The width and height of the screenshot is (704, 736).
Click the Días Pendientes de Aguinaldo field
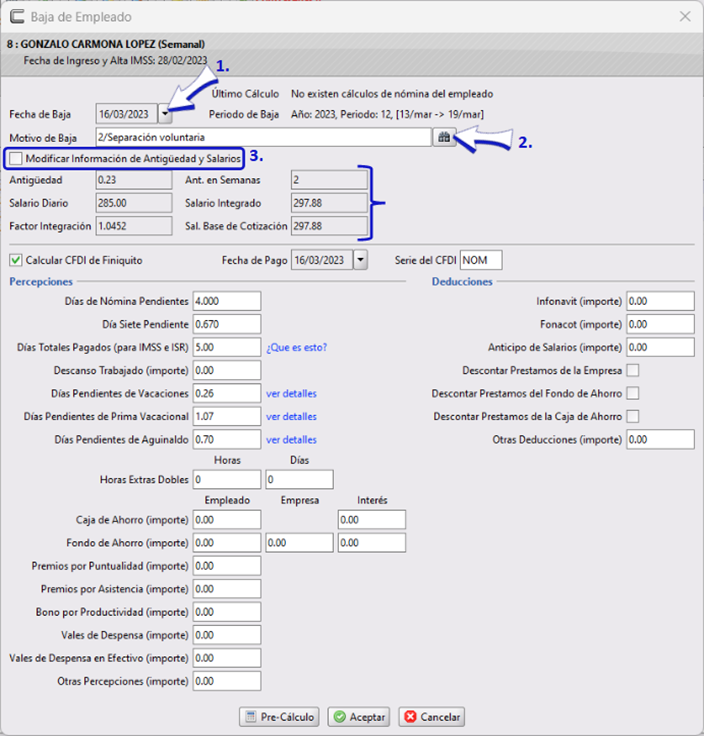pos(227,439)
